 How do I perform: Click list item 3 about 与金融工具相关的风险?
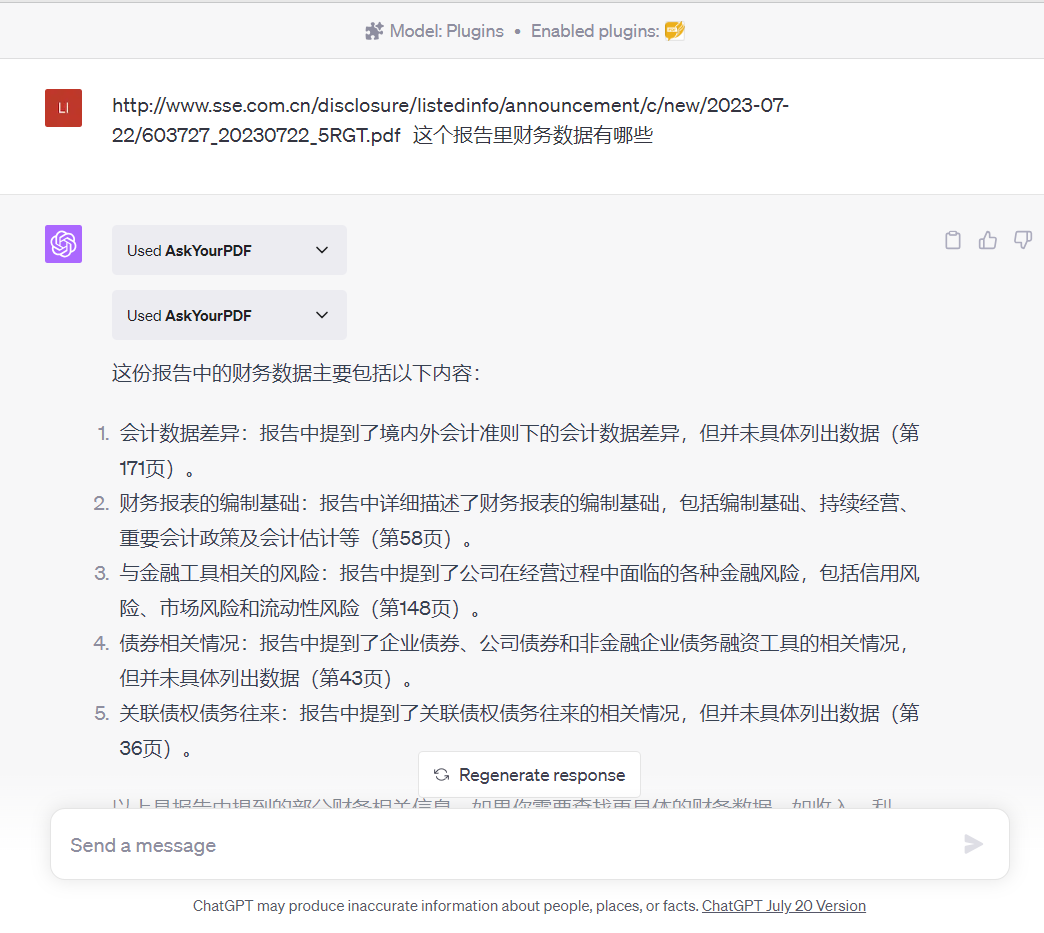click(x=519, y=574)
